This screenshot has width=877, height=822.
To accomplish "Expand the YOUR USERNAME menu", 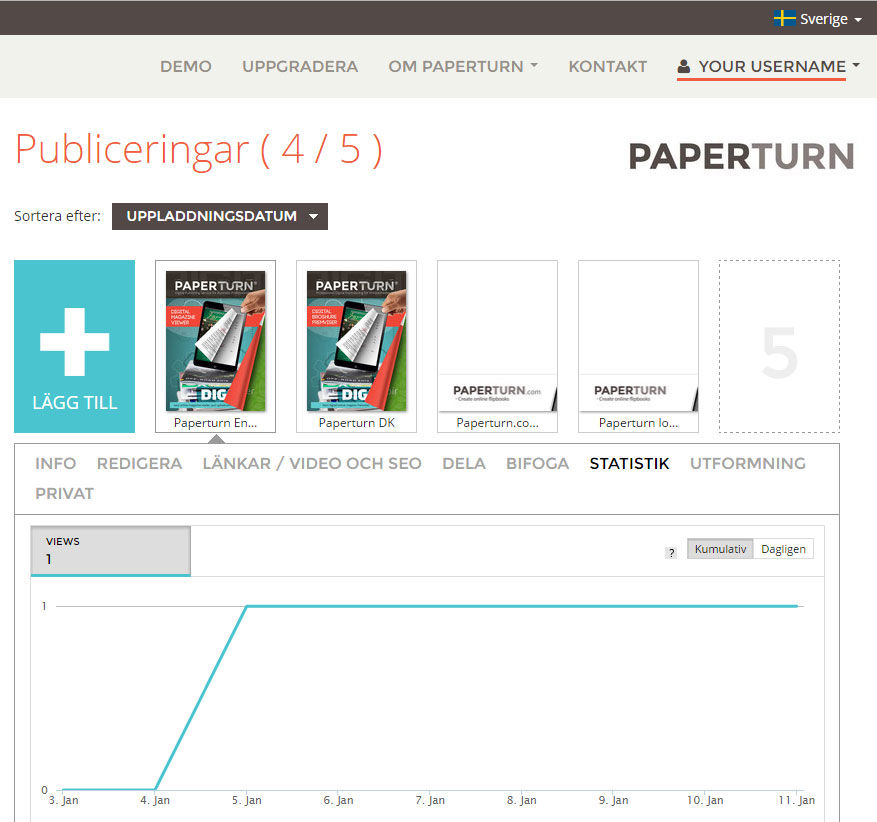I will (x=768, y=67).
